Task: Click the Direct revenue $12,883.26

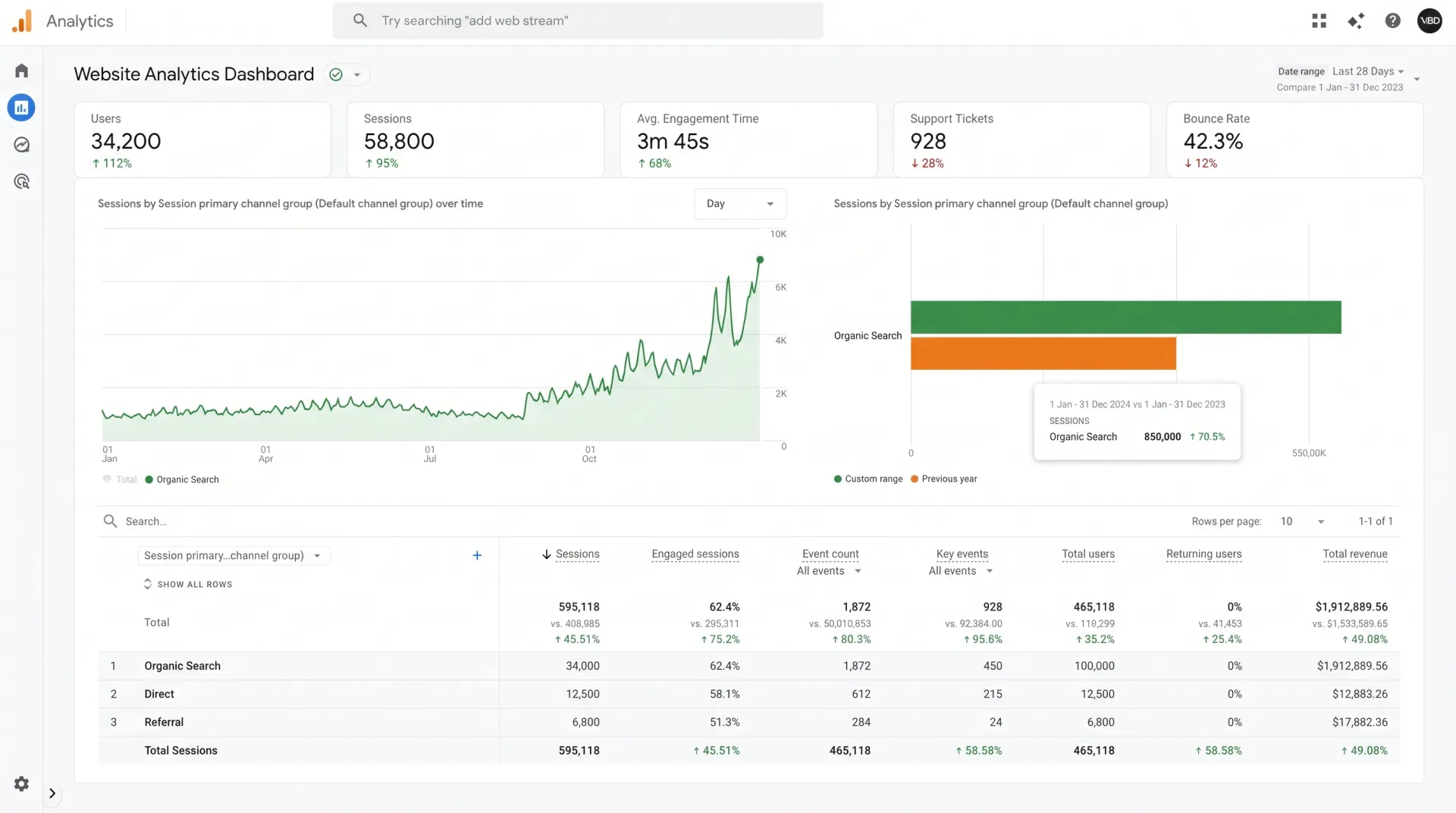Action: [1360, 694]
